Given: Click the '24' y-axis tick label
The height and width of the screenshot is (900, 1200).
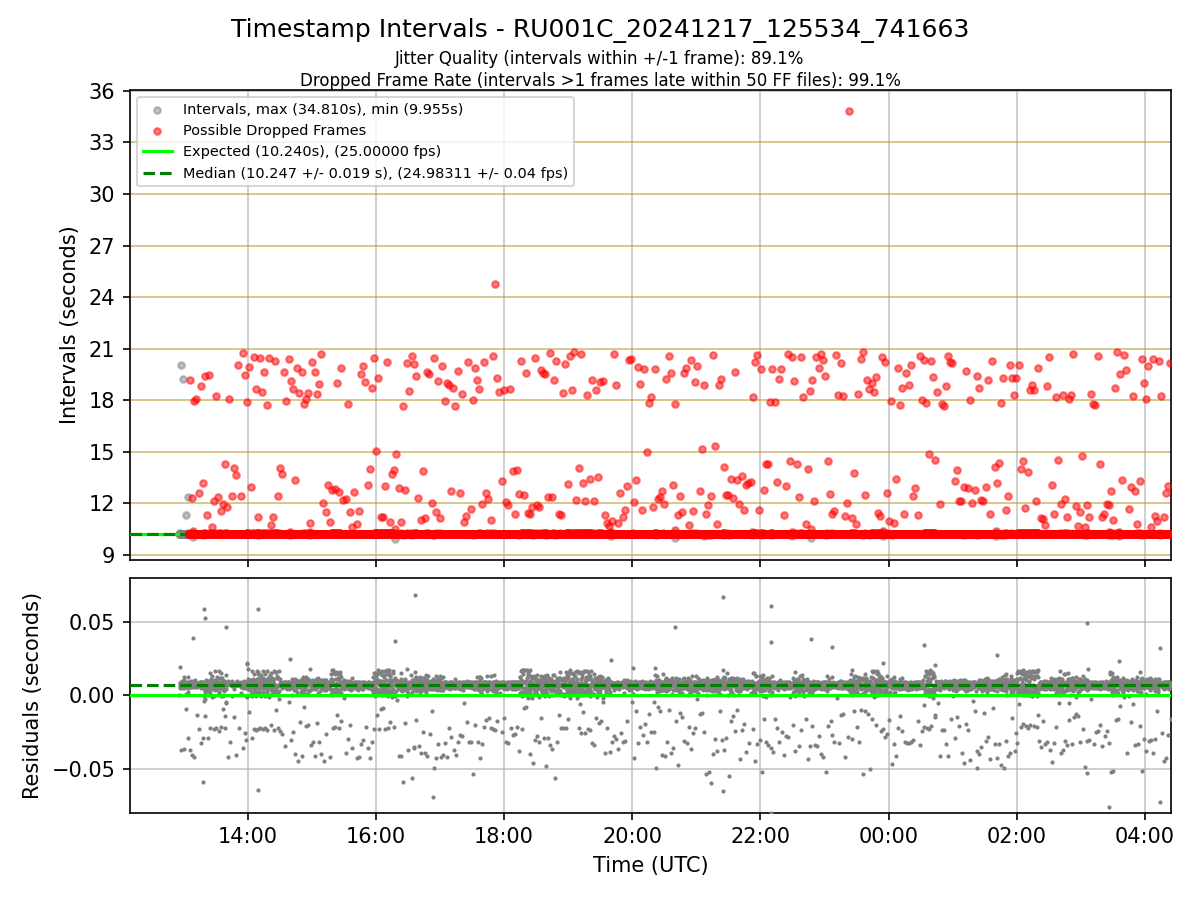Looking at the screenshot, I should 103,297.
